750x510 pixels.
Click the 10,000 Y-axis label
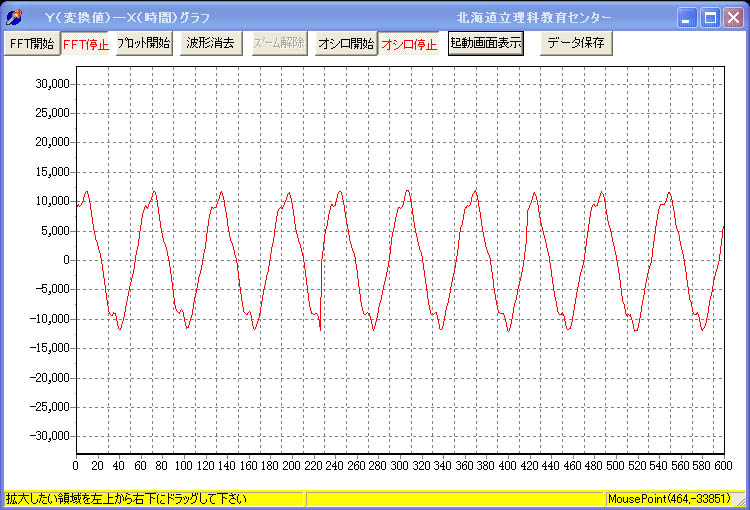coord(53,201)
